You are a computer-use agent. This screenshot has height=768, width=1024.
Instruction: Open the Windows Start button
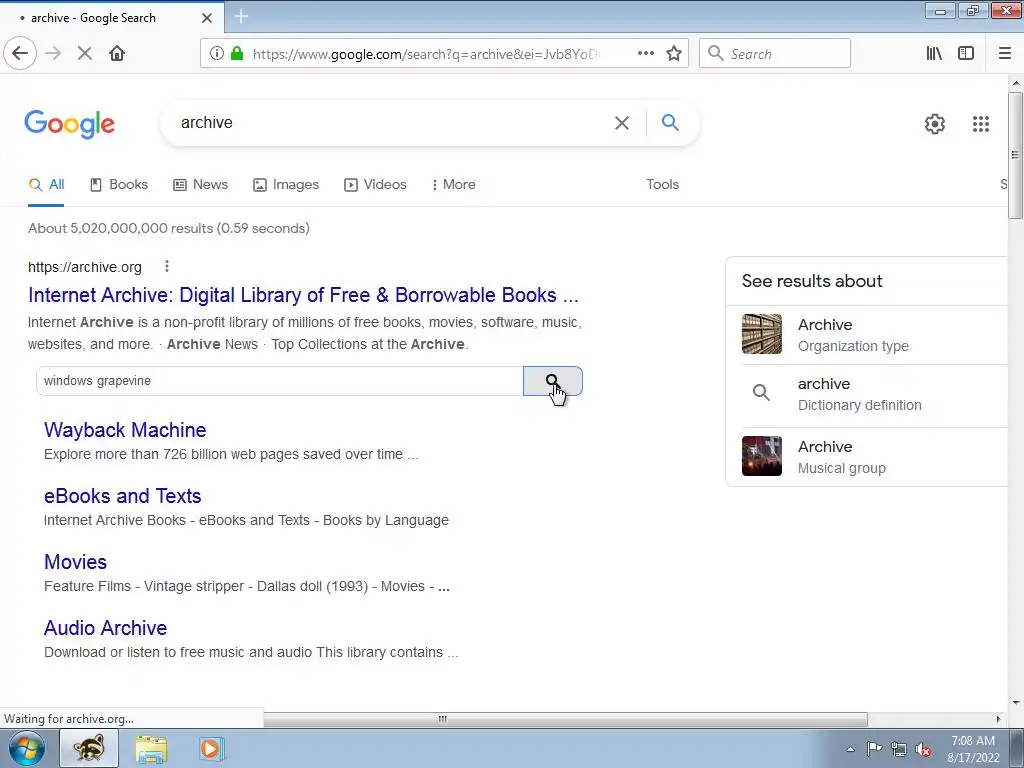(x=27, y=748)
